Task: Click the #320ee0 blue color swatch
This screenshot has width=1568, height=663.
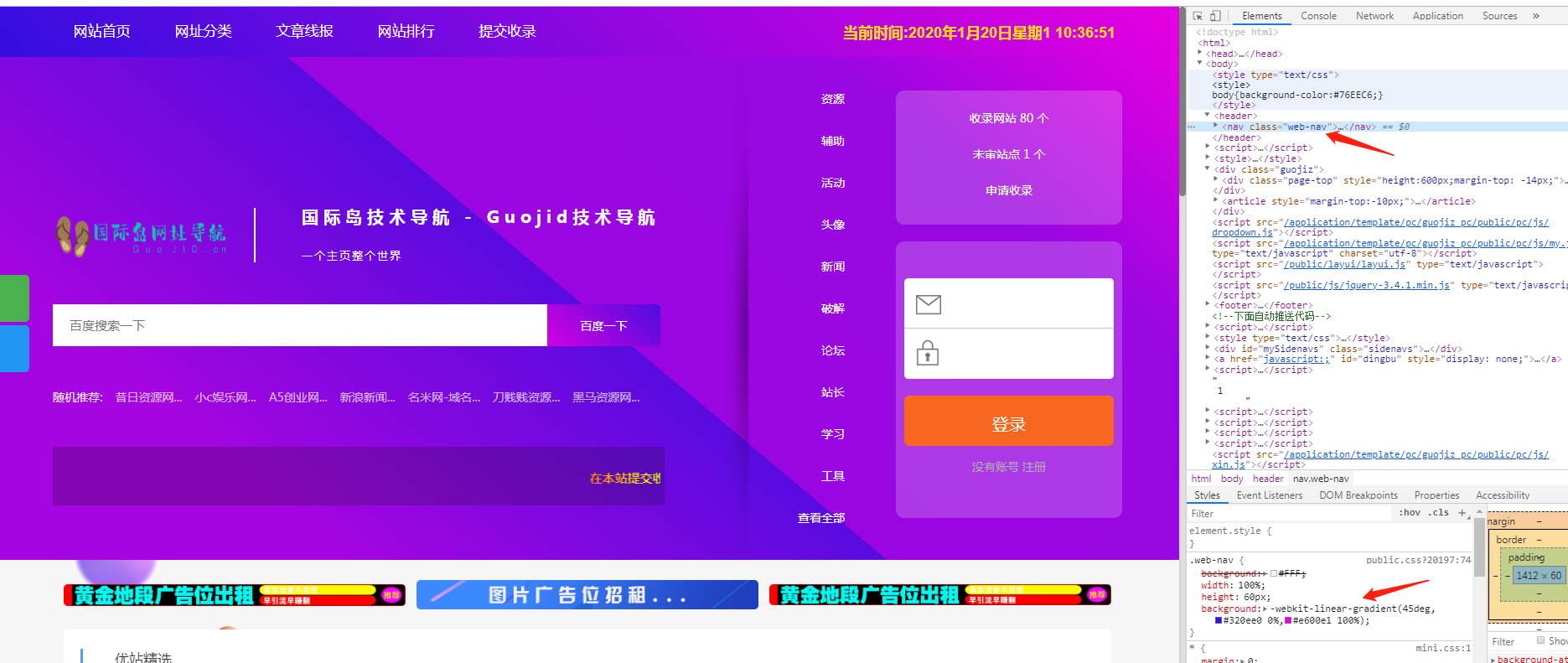Action: [x=1219, y=620]
